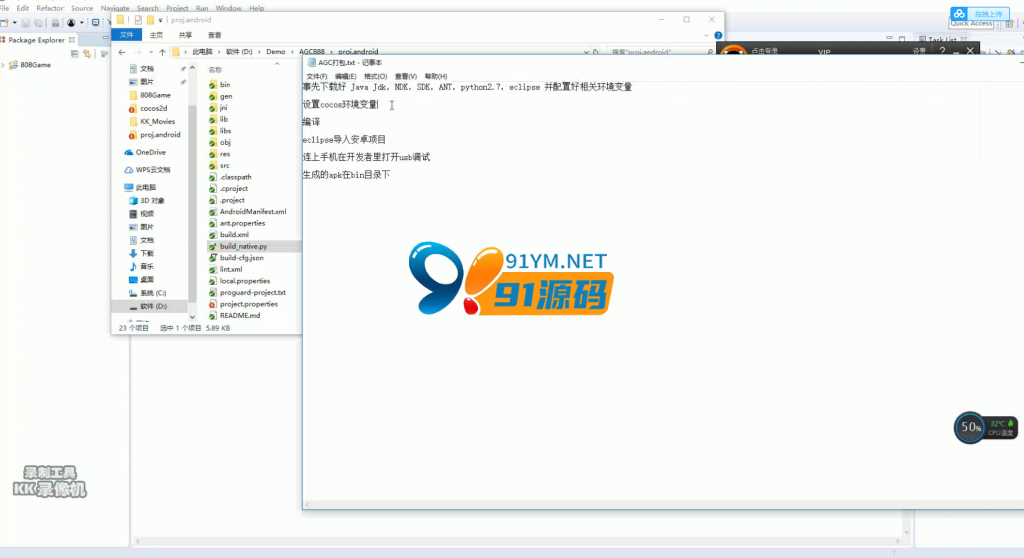Screen dimensions: 1024x558
Task: Select the obj folder icon
Action: click(x=212, y=142)
